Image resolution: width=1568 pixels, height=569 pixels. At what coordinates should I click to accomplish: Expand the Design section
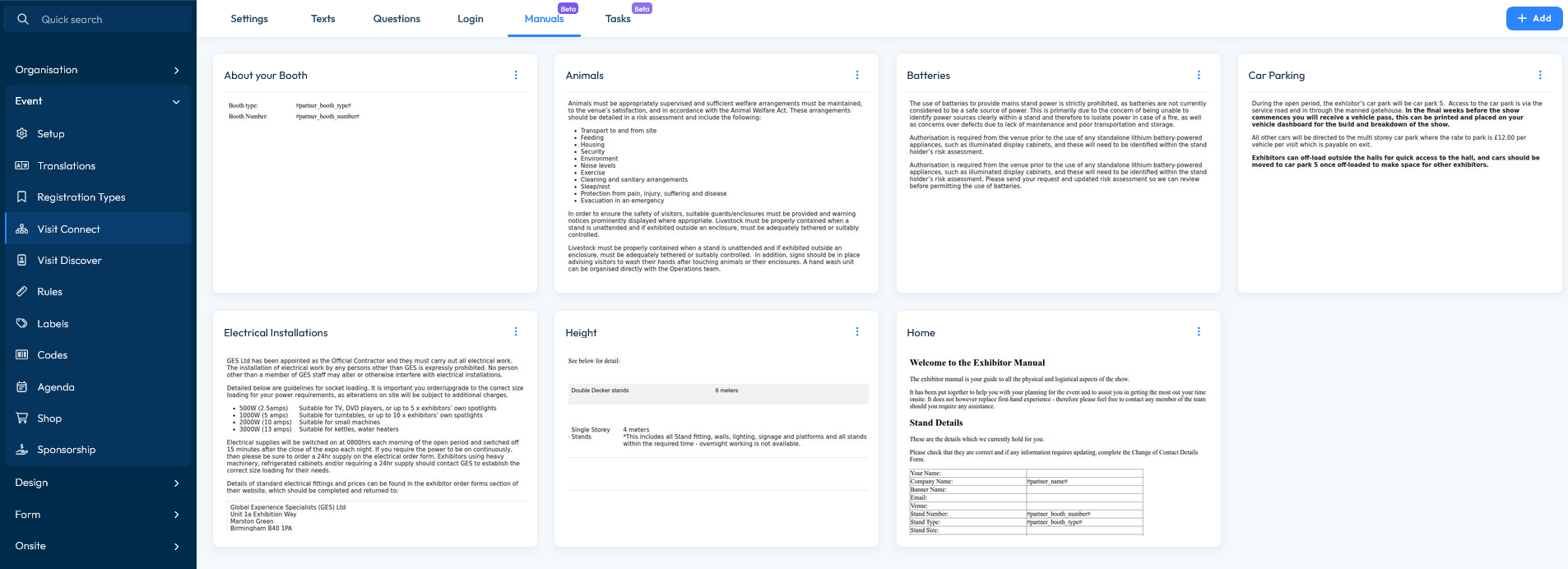[x=98, y=483]
